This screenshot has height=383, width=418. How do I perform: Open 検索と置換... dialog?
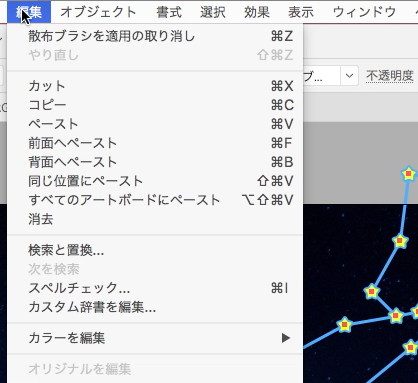[x=155, y=250]
